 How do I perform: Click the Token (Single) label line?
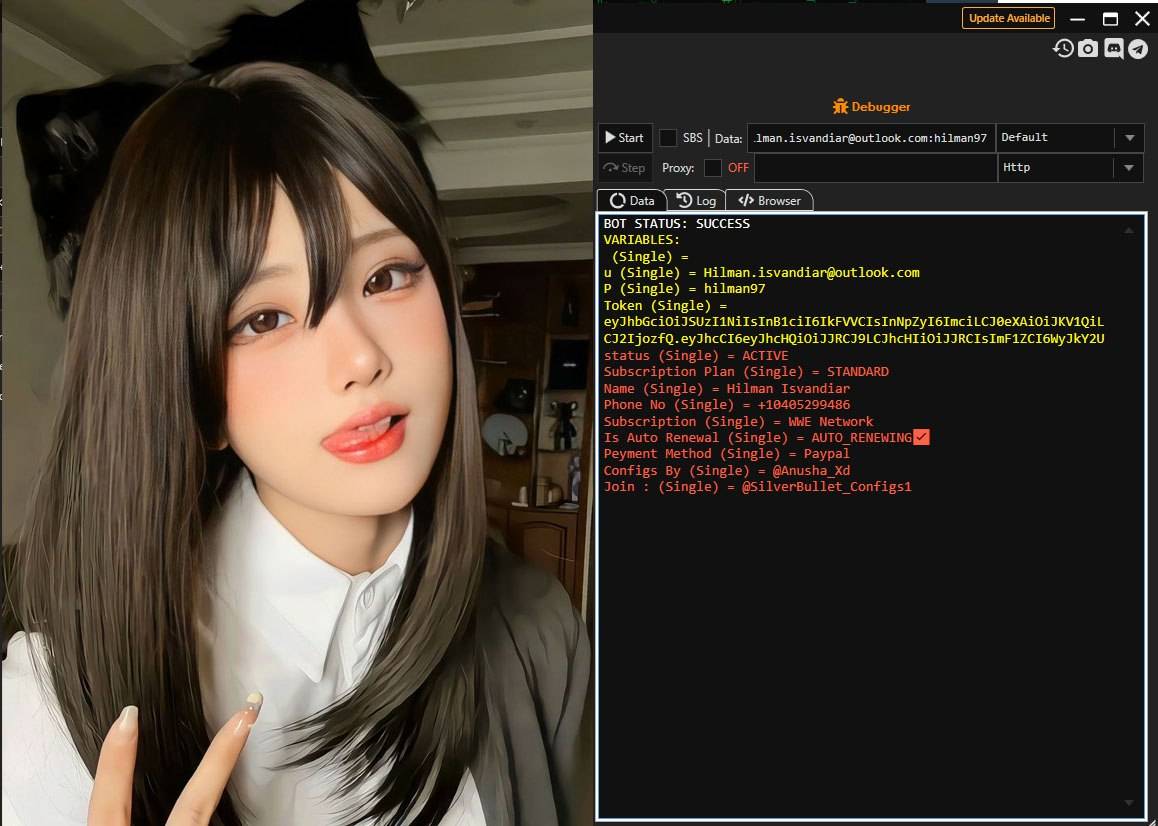click(665, 305)
